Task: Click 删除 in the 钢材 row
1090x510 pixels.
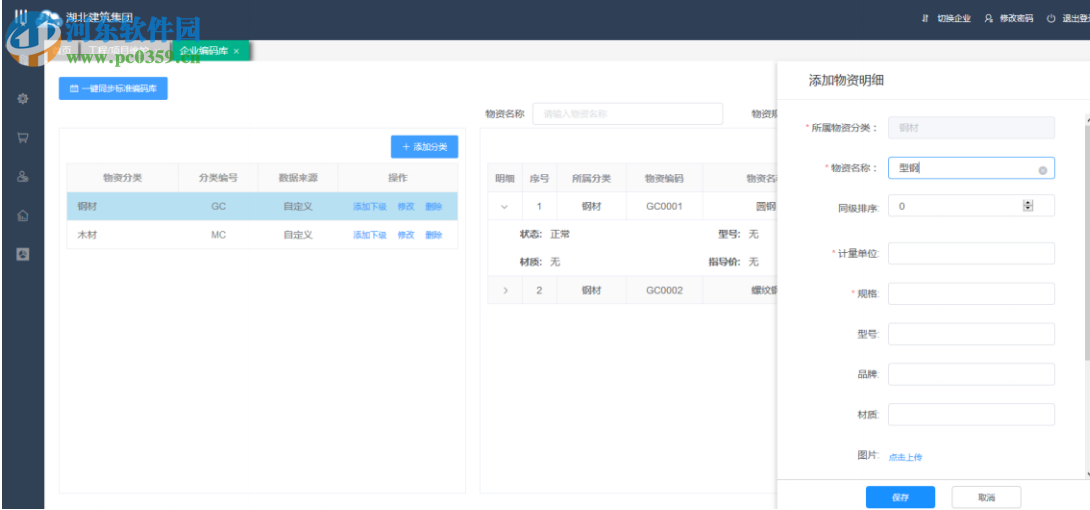Action: point(434,206)
